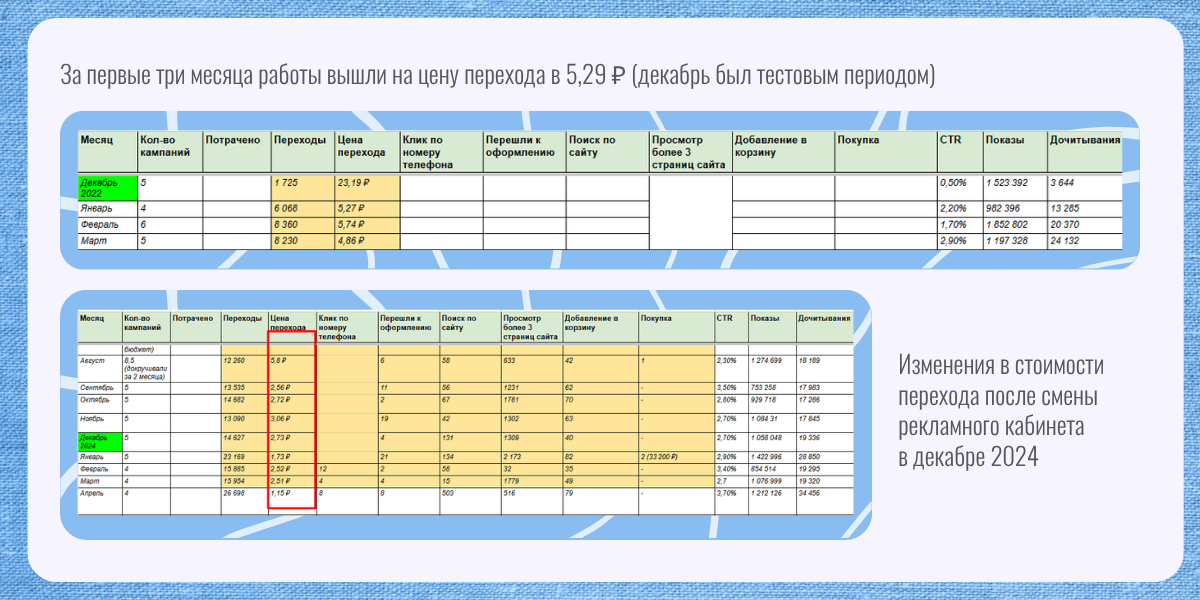Click the green Декабрь 2024 cell
This screenshot has height=600, width=1200.
(99, 441)
